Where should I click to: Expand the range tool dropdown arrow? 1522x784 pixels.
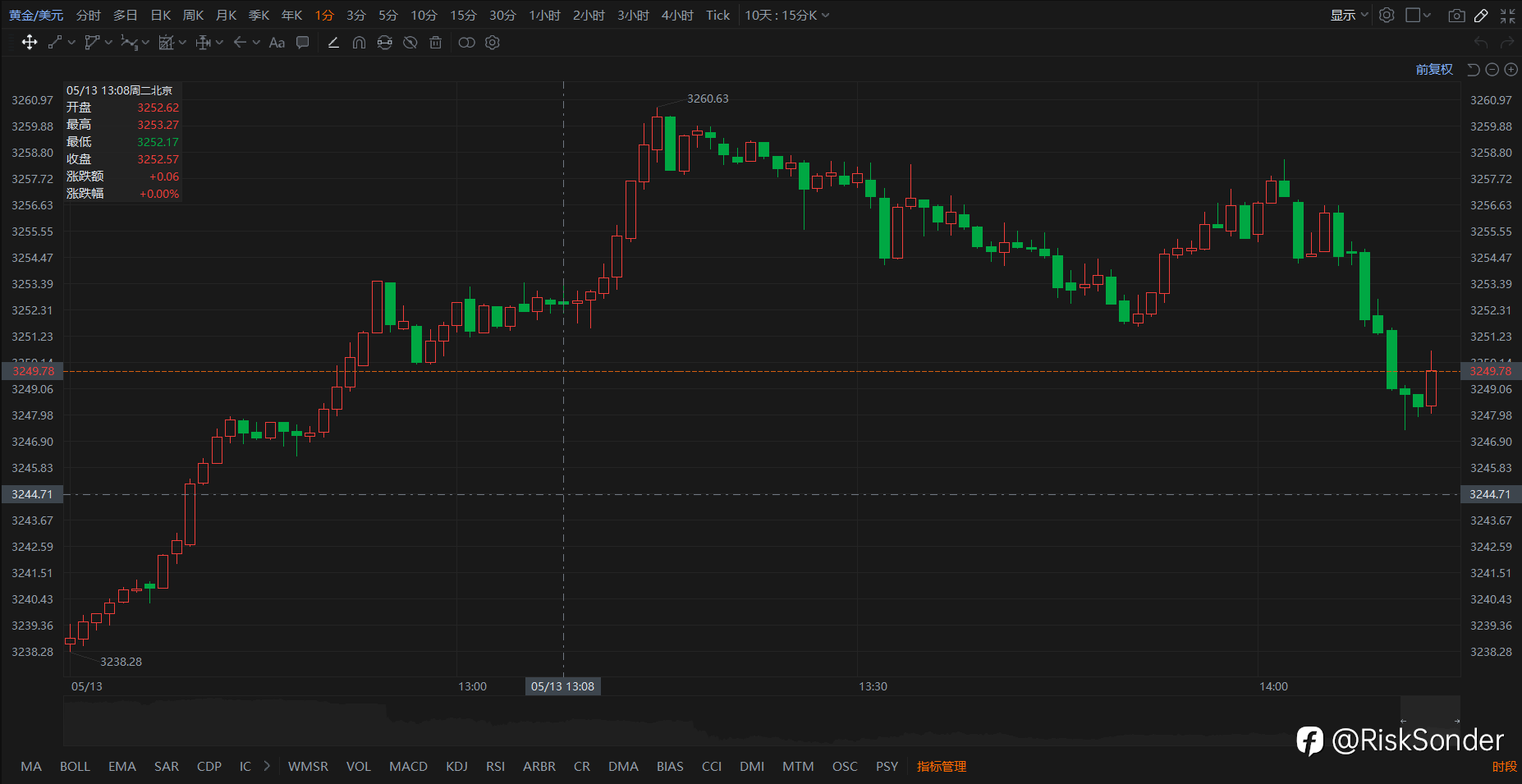[219, 43]
